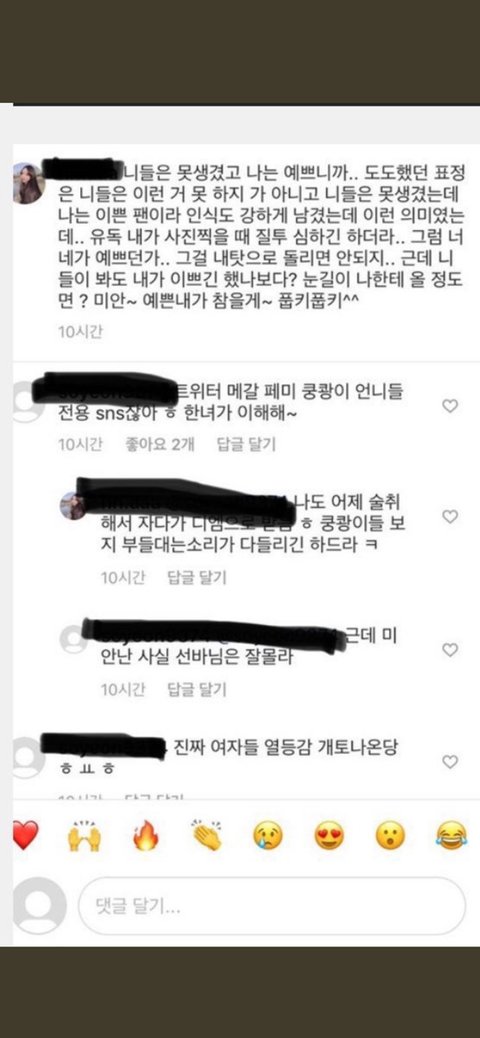Like the comment mentioning 트위터 메갈 페미
Image resolution: width=480 pixels, height=1038 pixels.
(x=450, y=406)
